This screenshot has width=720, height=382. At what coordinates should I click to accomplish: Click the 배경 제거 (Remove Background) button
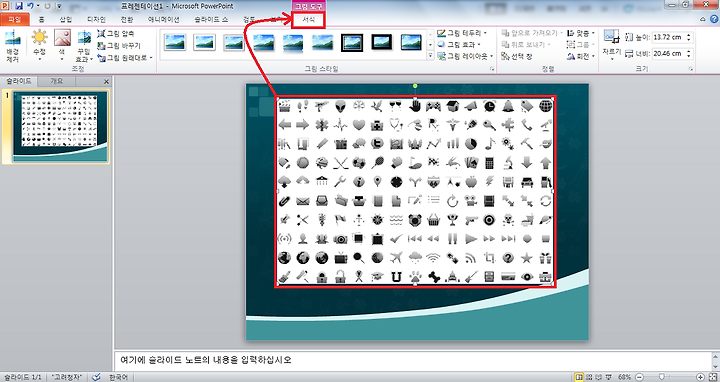click(12, 45)
